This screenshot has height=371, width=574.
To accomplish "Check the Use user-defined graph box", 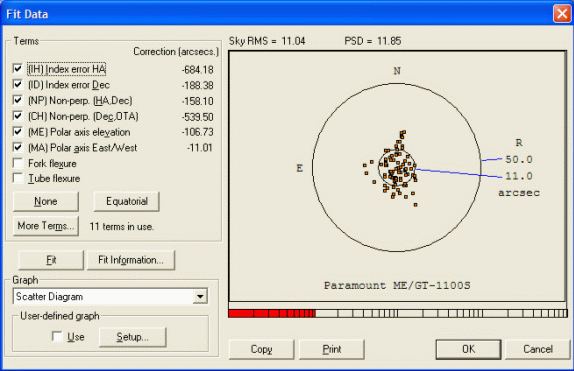I will pos(57,337).
